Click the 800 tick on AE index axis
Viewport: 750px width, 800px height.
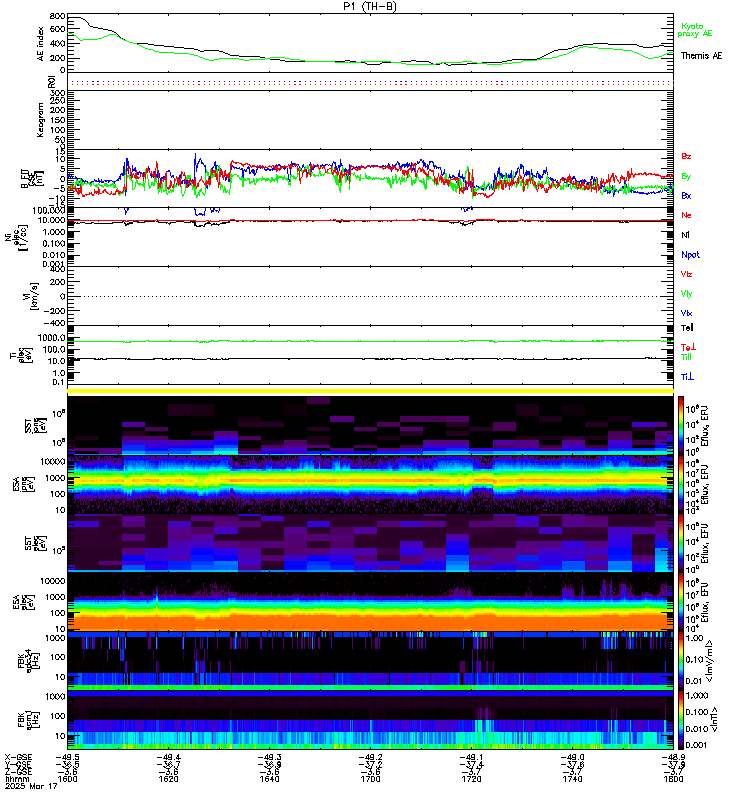[57, 16]
